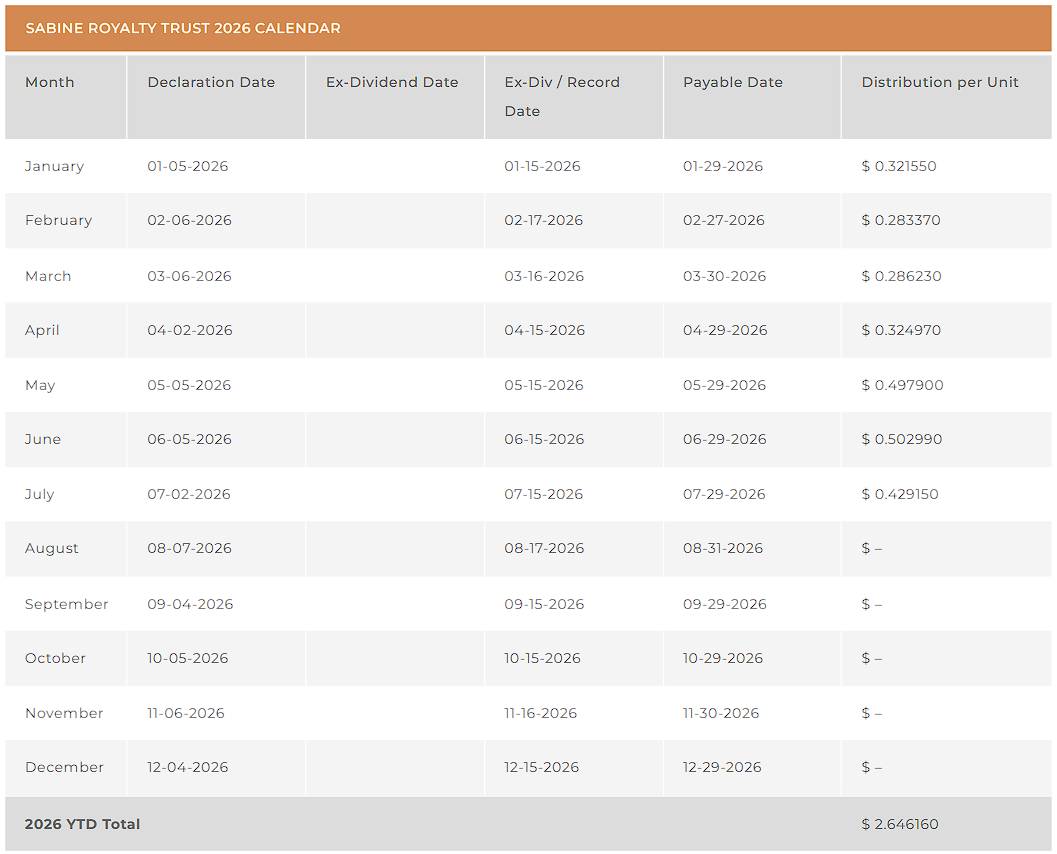Select payable date 03-30-2026
Image resolution: width=1057 pixels, height=854 pixels.
click(725, 276)
